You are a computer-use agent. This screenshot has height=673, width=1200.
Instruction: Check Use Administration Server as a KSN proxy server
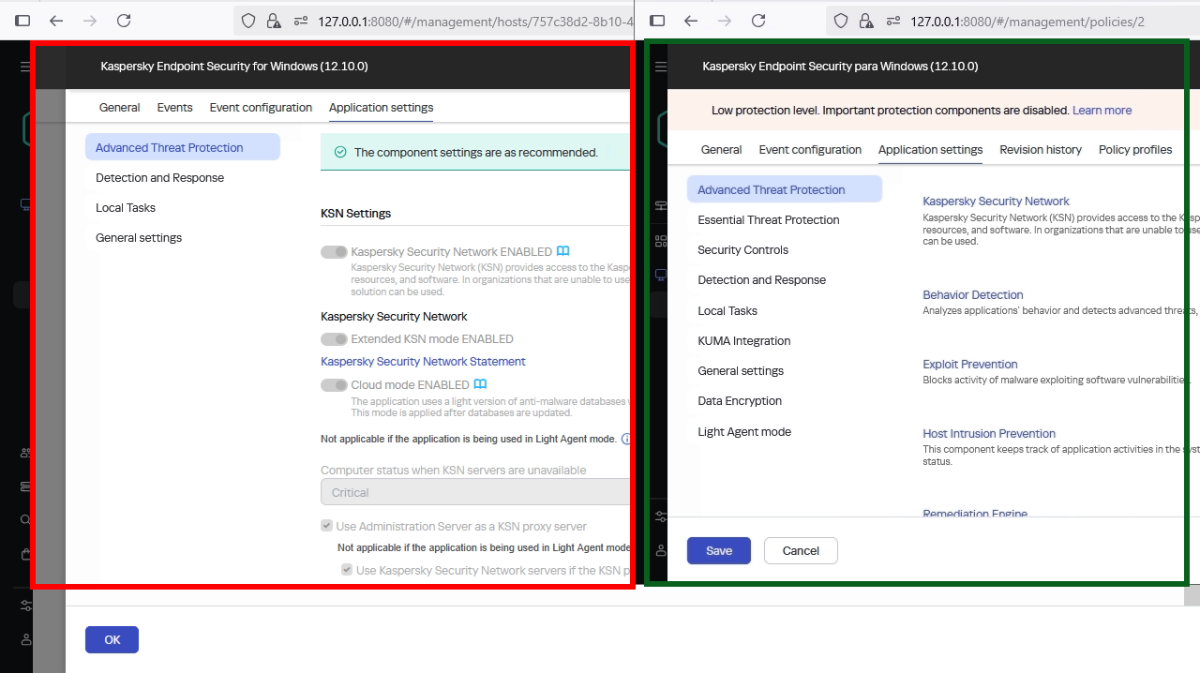pos(326,526)
